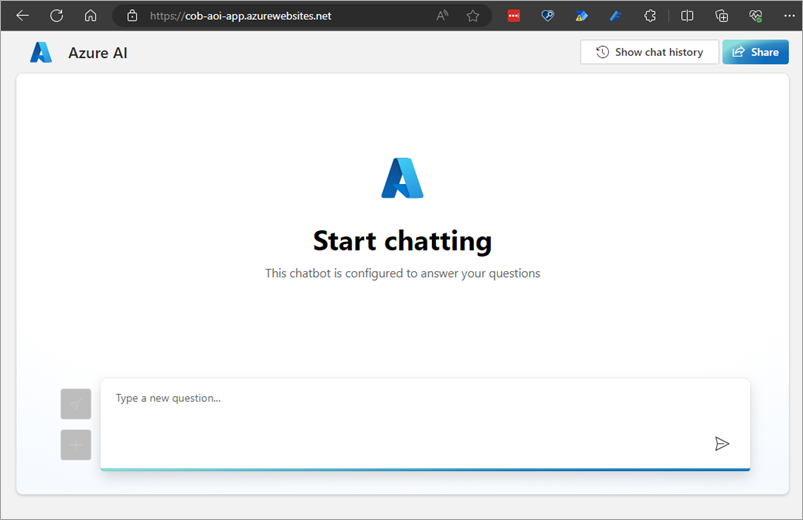Image resolution: width=803 pixels, height=520 pixels.
Task: Focus the Type a new question field
Action: pyautogui.click(x=425, y=424)
